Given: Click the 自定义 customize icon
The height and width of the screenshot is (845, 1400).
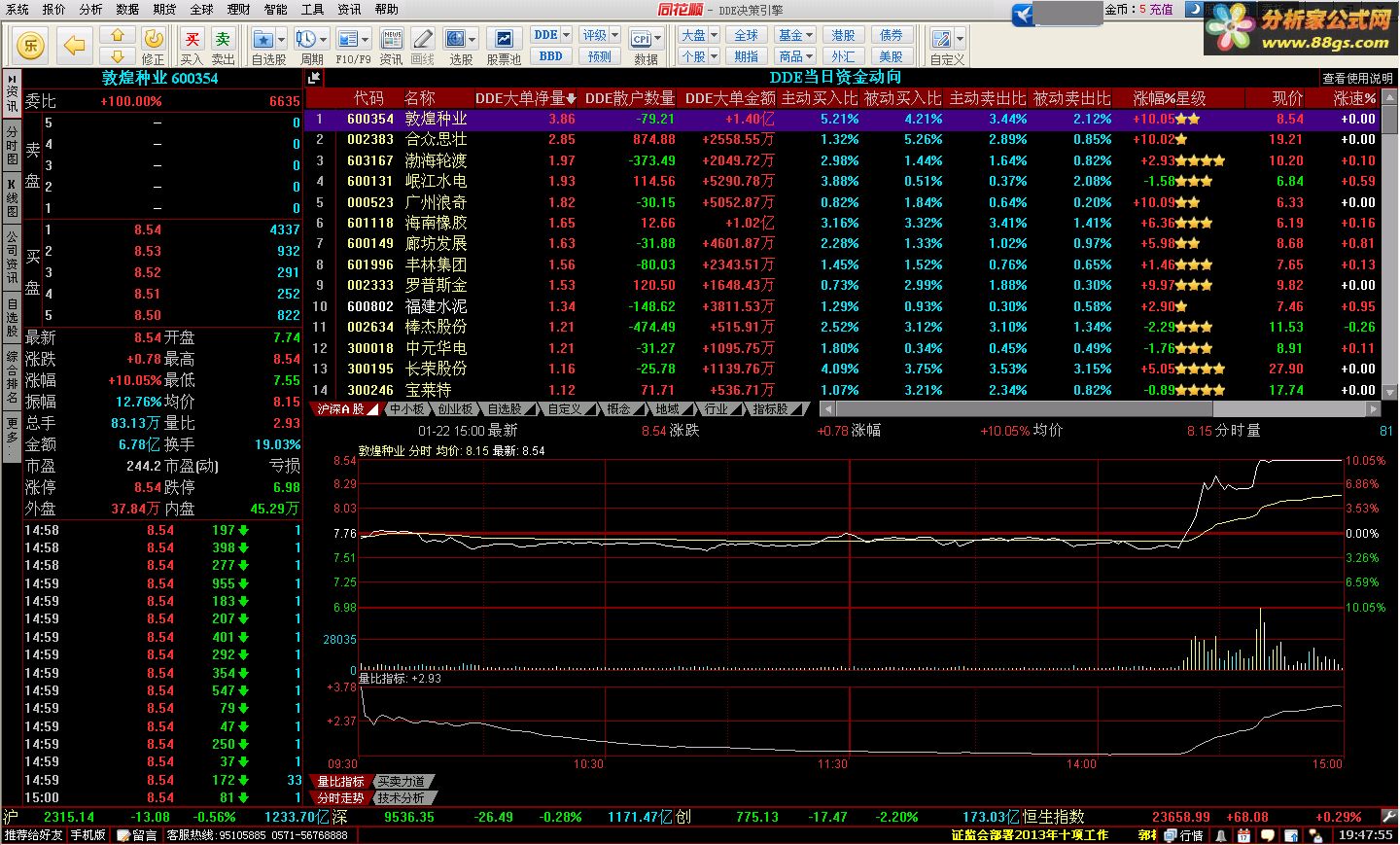Looking at the screenshot, I should (x=941, y=39).
